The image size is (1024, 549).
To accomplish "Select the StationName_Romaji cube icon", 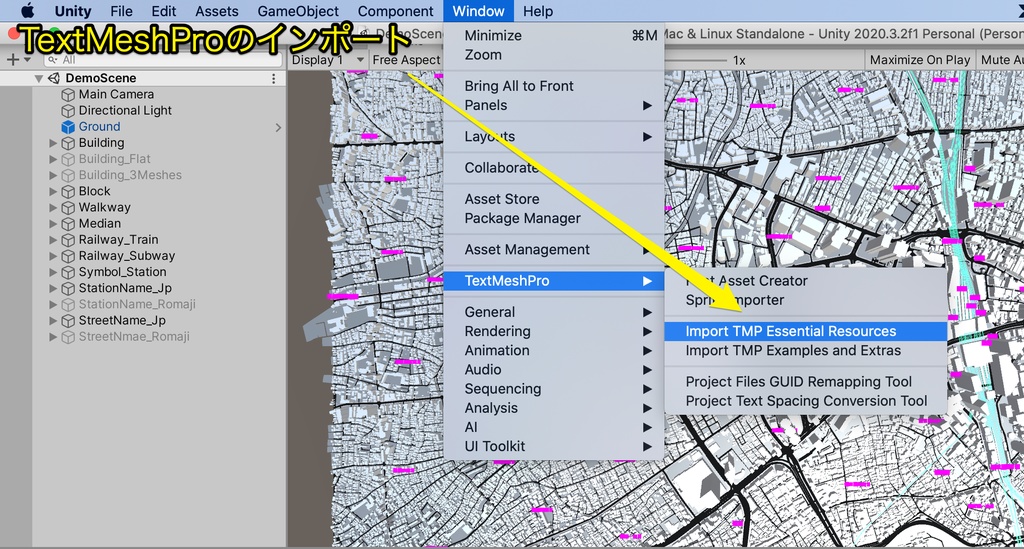I will [68, 304].
